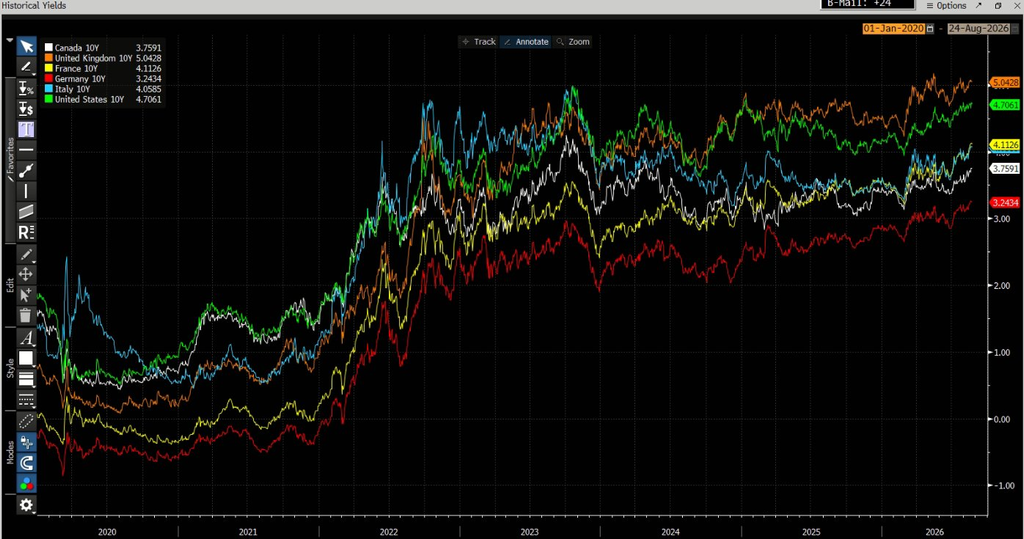The height and width of the screenshot is (539, 1024).
Task: Toggle the magnet snap mode
Action: (26, 463)
